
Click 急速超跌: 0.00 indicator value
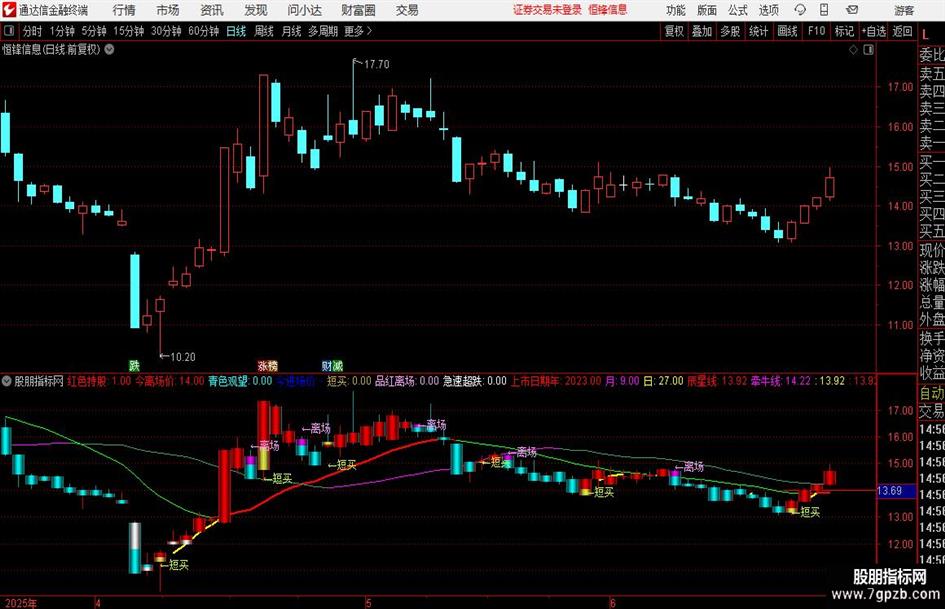[475, 380]
